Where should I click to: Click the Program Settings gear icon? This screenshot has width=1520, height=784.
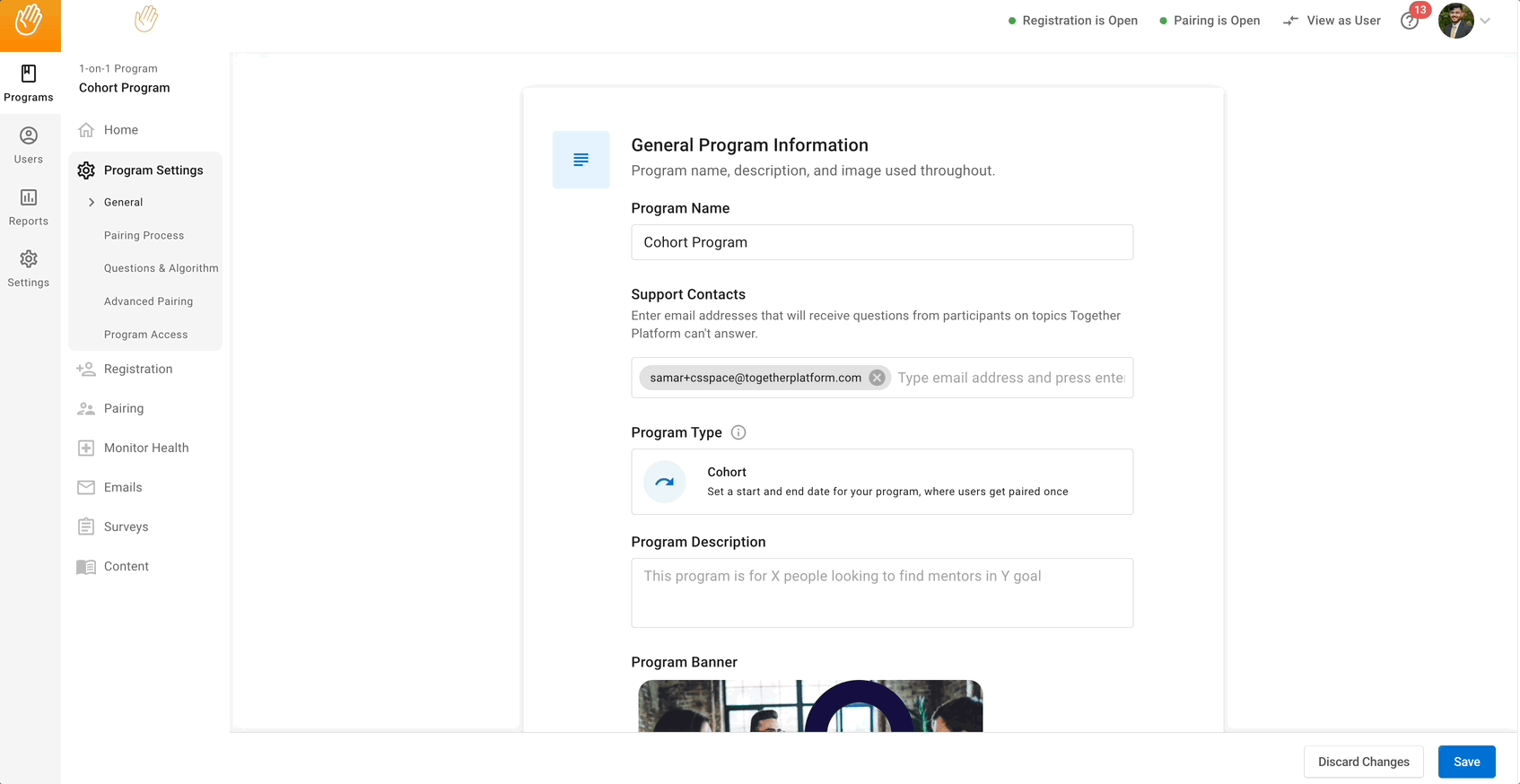pyautogui.click(x=86, y=170)
